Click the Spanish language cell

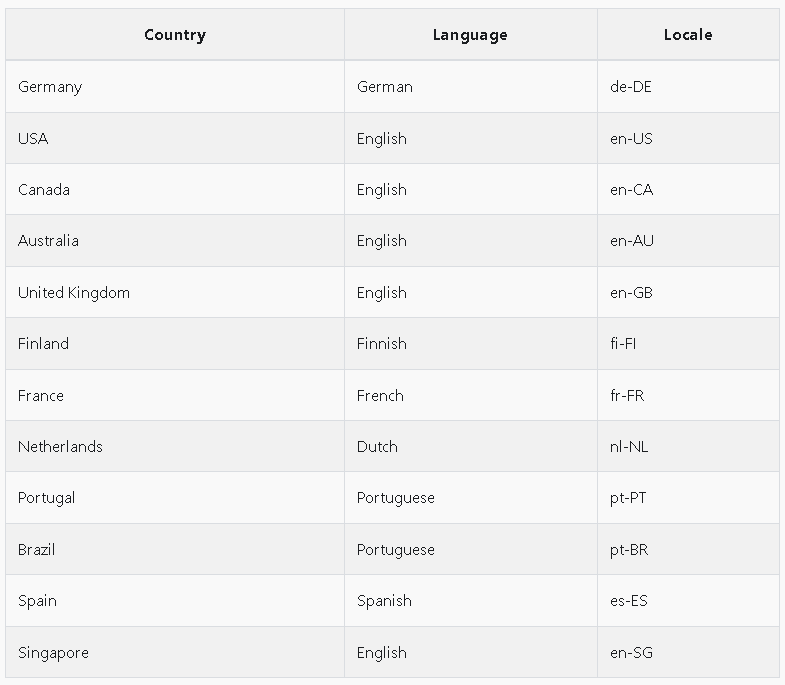384,601
